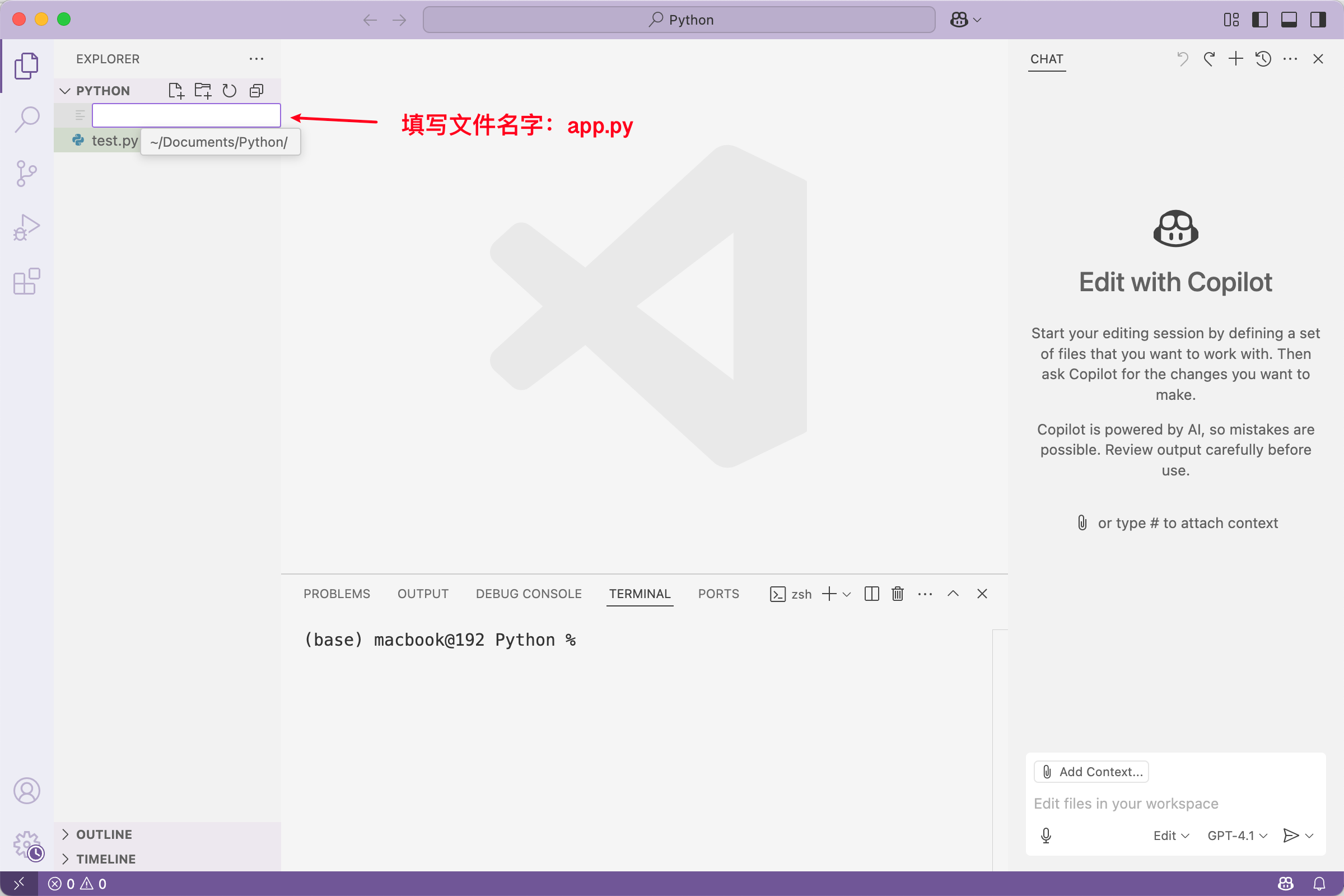This screenshot has width=1344, height=896.
Task: Start a new Copilot chat session
Action: (x=1235, y=58)
